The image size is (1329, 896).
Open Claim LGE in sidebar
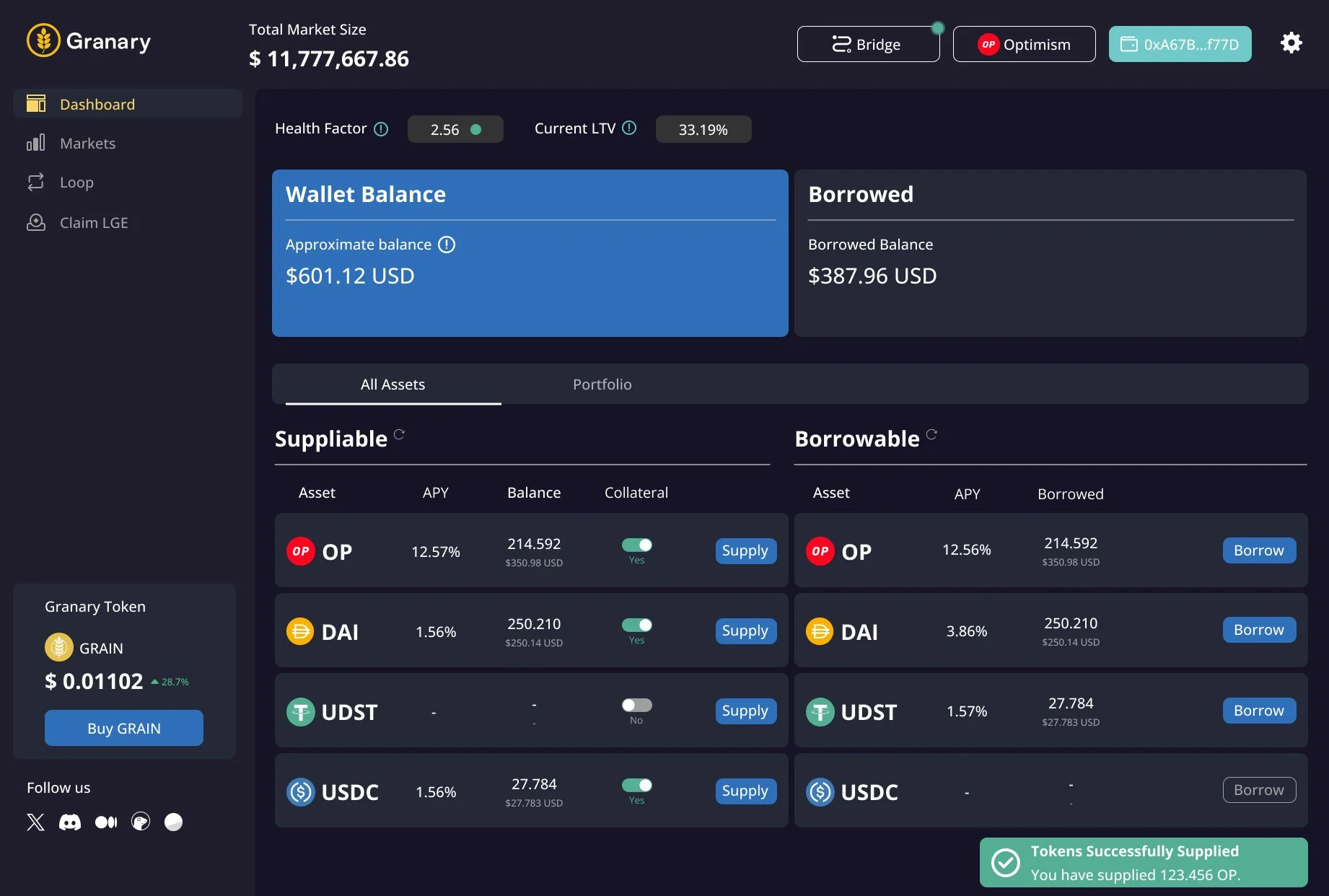(x=94, y=222)
